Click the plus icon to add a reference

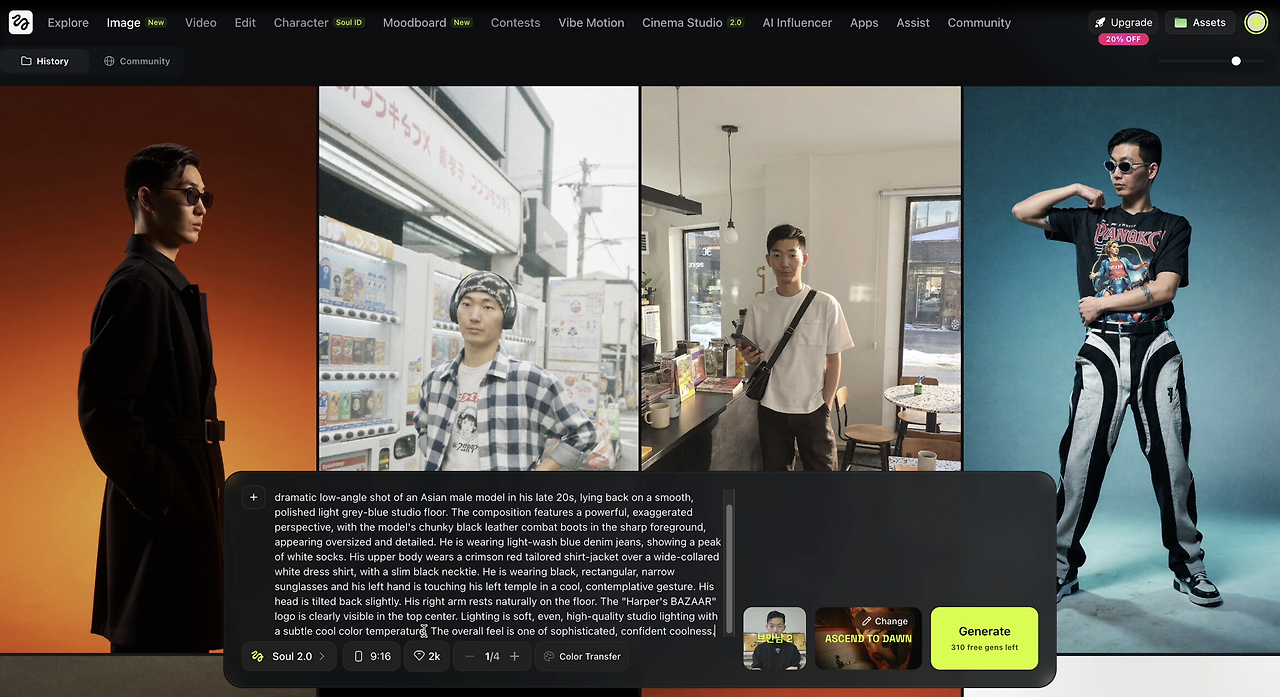click(x=253, y=496)
